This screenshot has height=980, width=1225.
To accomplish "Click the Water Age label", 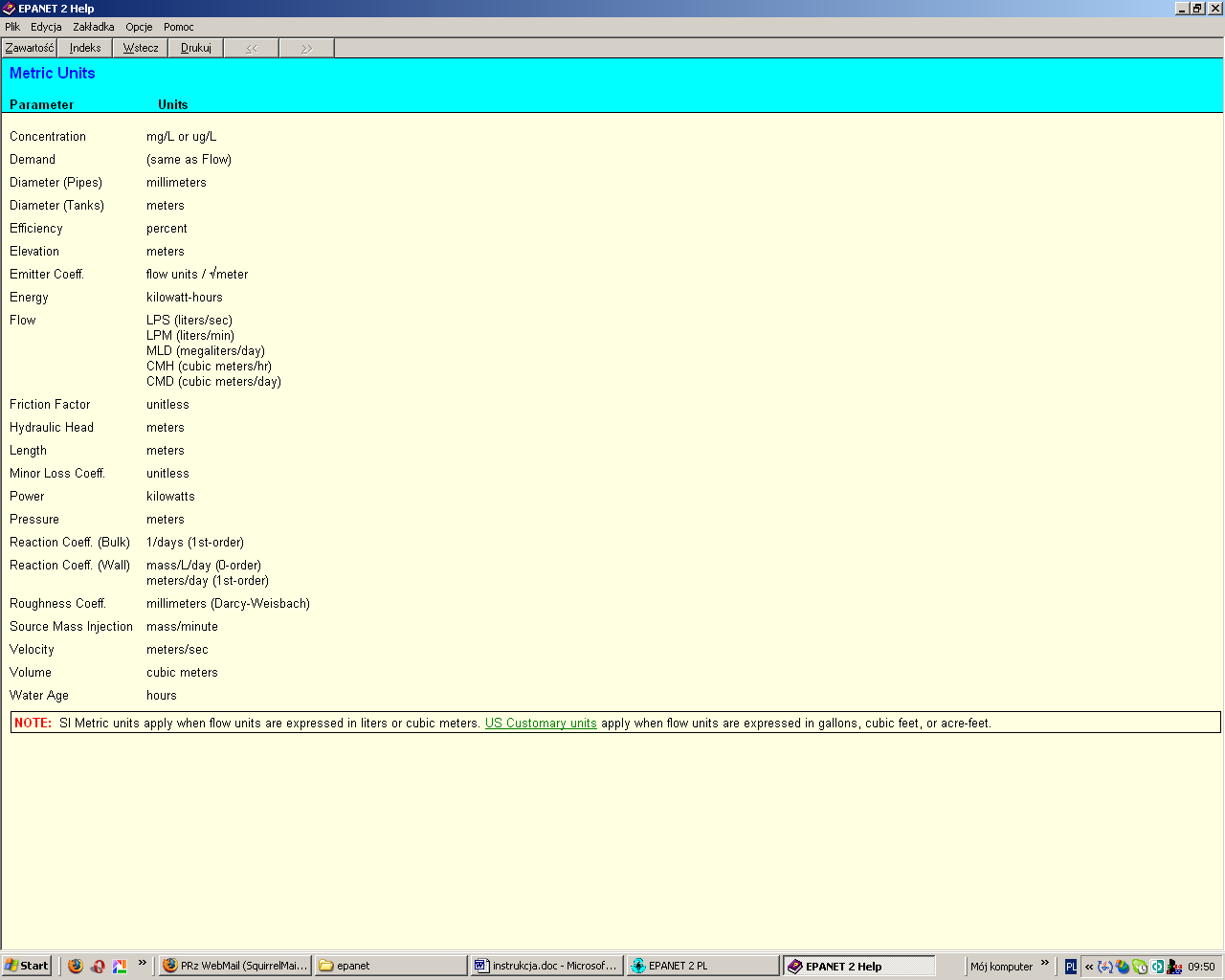I will (39, 696).
